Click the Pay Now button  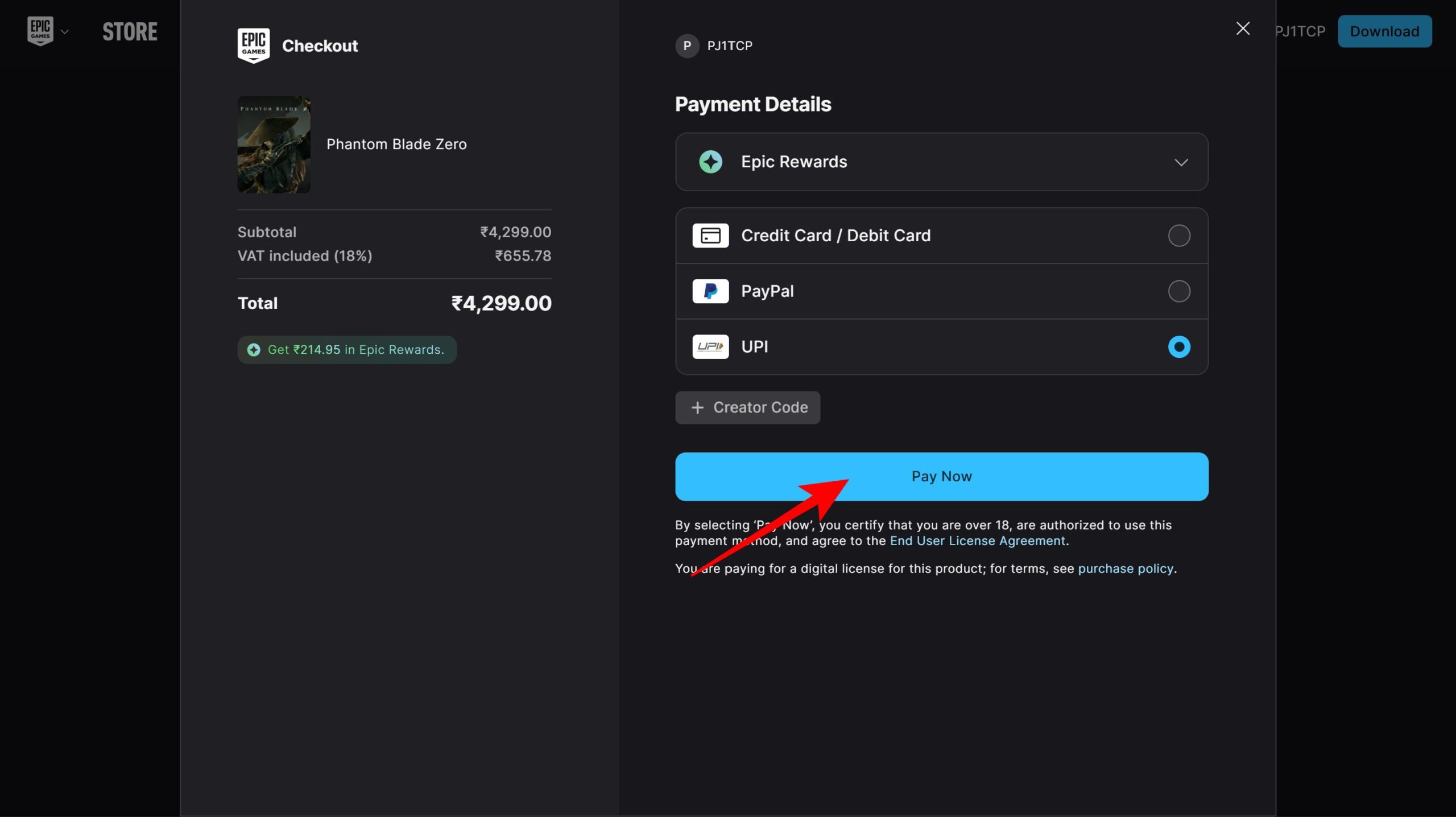[942, 477]
